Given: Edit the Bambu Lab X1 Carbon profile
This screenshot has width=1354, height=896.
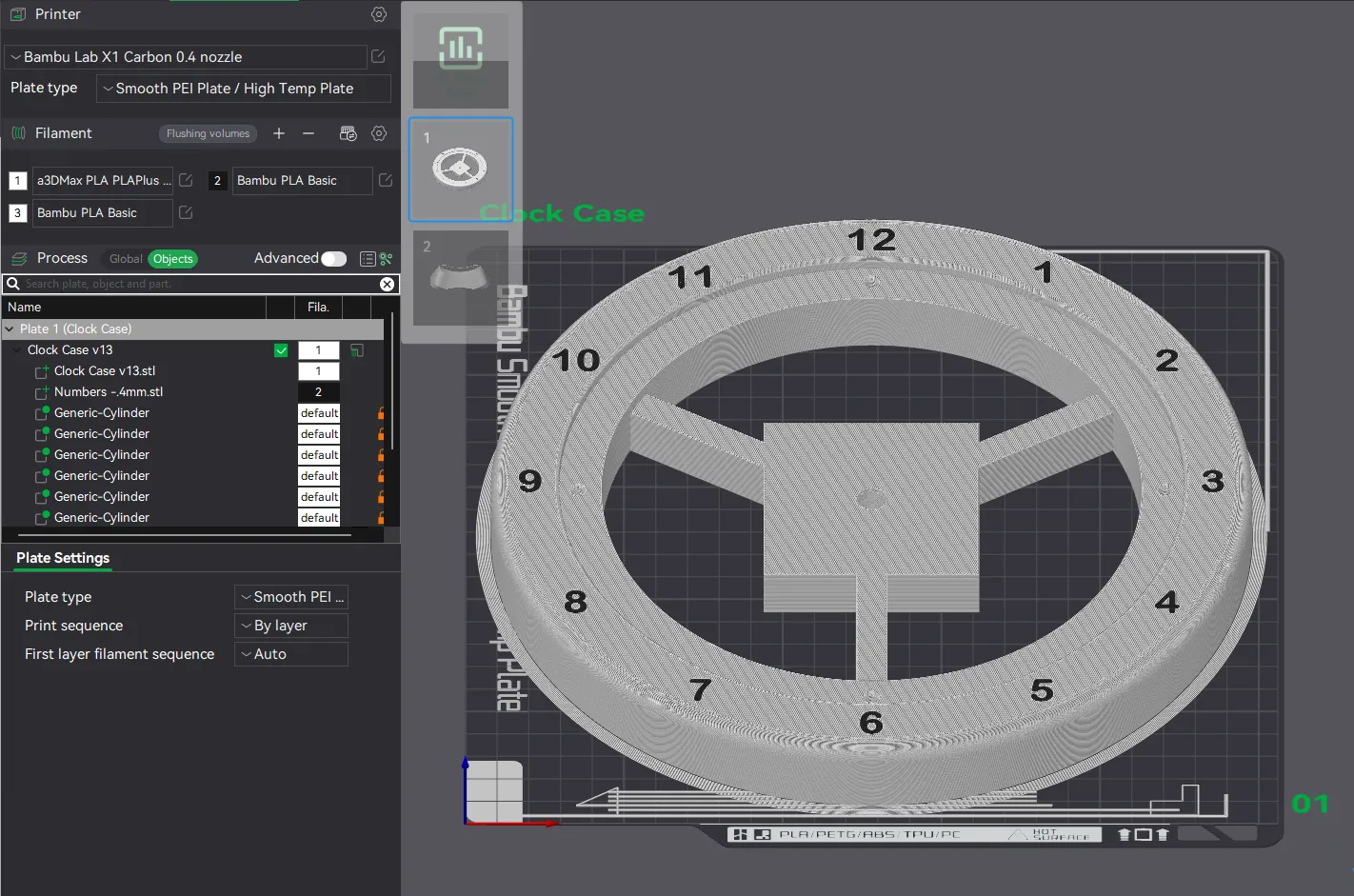Looking at the screenshot, I should click(x=377, y=56).
